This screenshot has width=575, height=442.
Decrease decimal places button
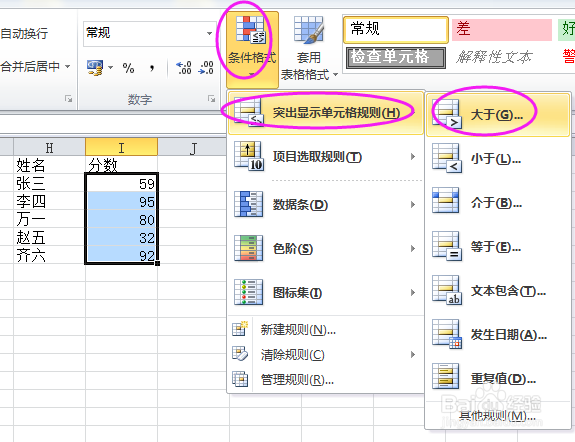pos(206,68)
